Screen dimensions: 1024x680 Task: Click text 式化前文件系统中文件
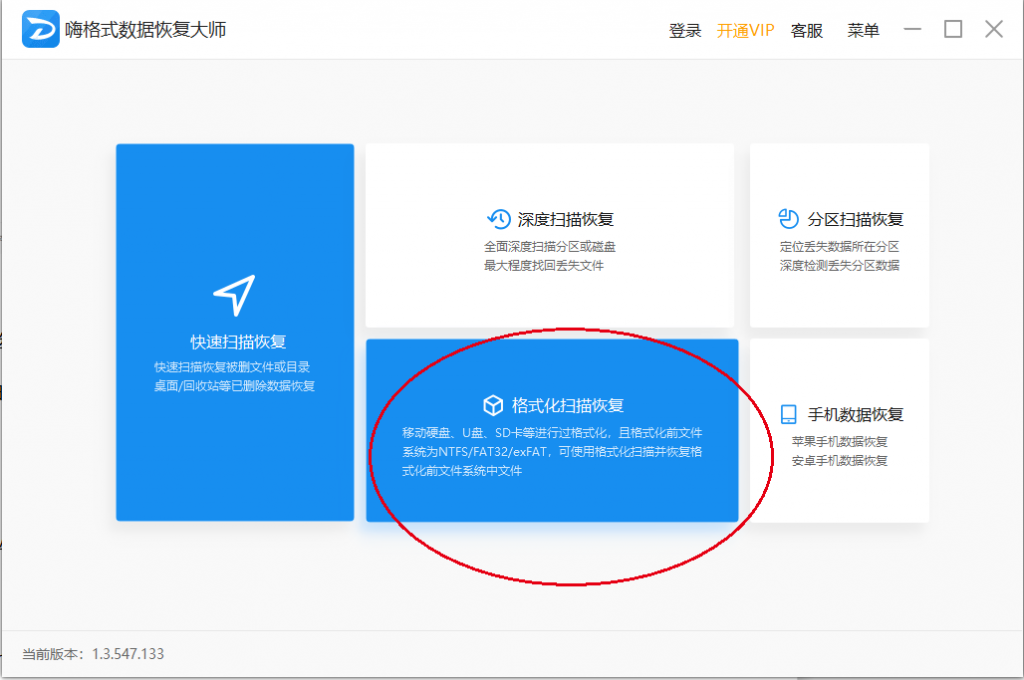[462, 470]
